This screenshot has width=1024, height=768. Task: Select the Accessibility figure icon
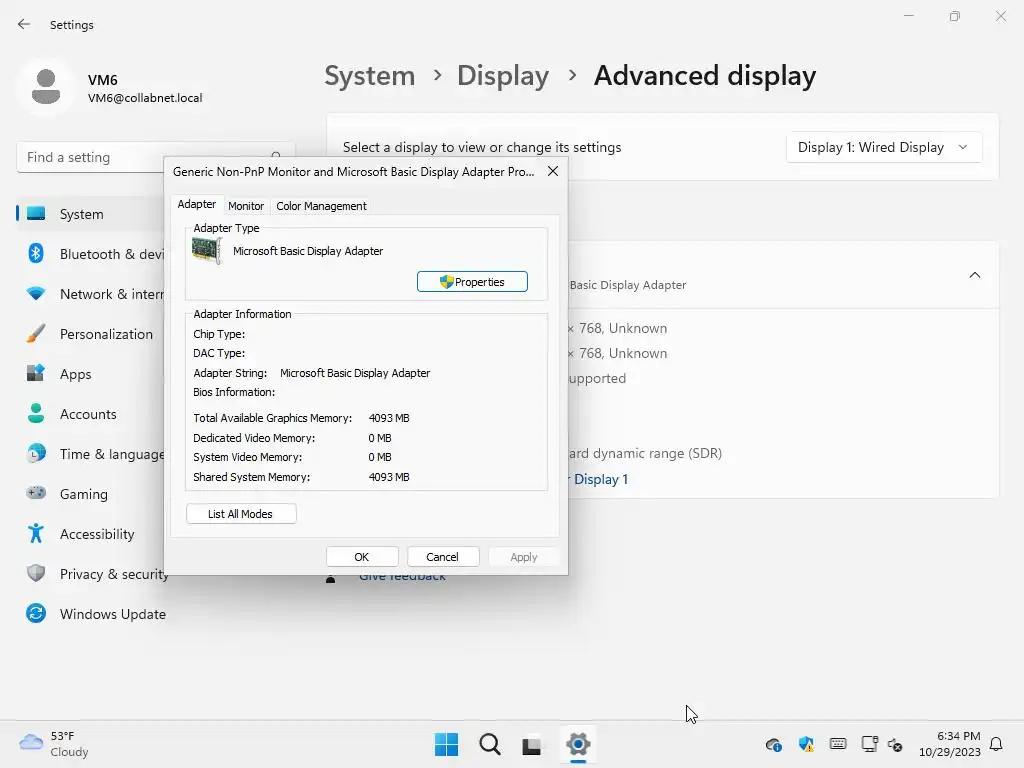(x=36, y=534)
